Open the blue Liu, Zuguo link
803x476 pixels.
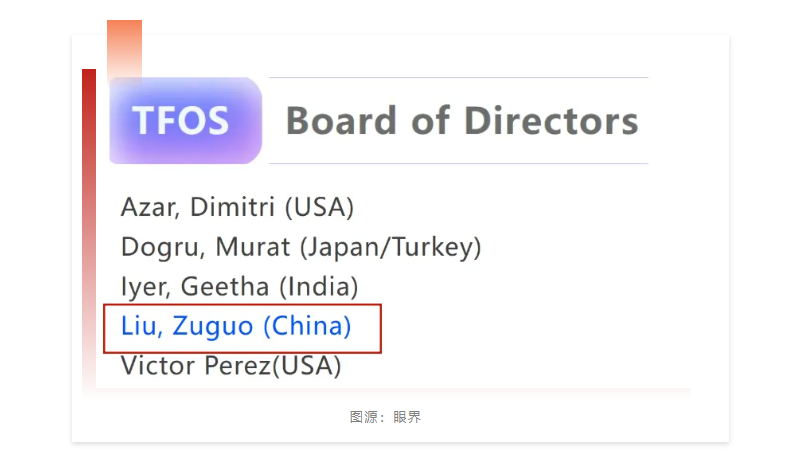pyautogui.click(x=236, y=326)
